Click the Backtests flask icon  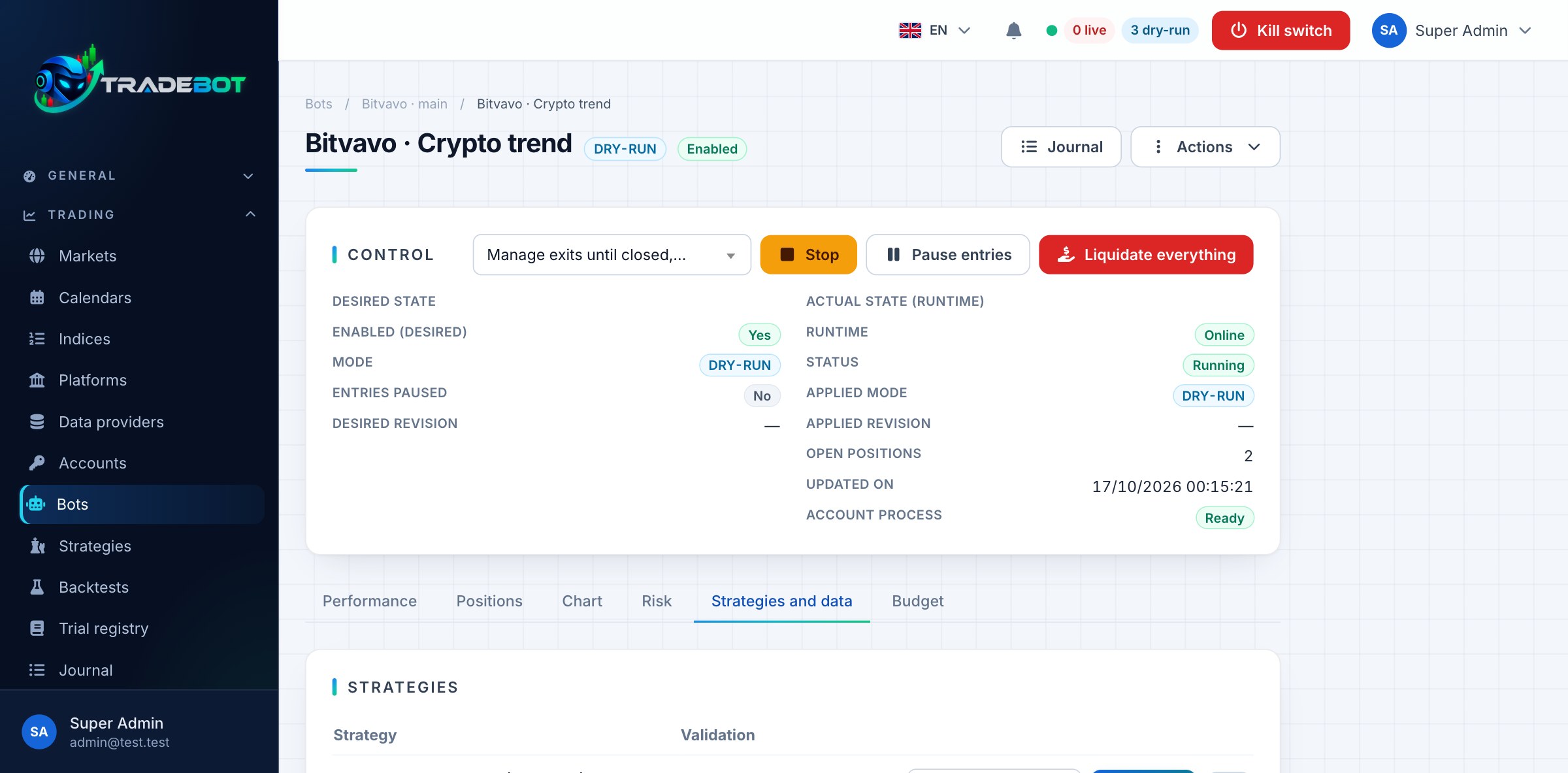coord(37,587)
